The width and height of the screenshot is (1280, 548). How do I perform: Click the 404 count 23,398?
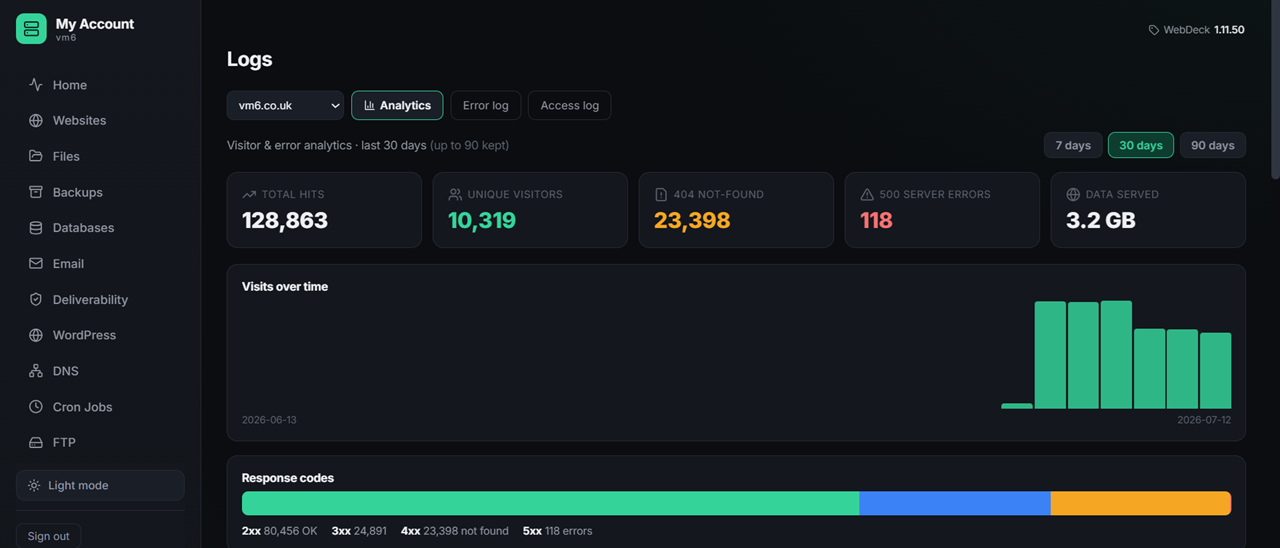pos(692,220)
